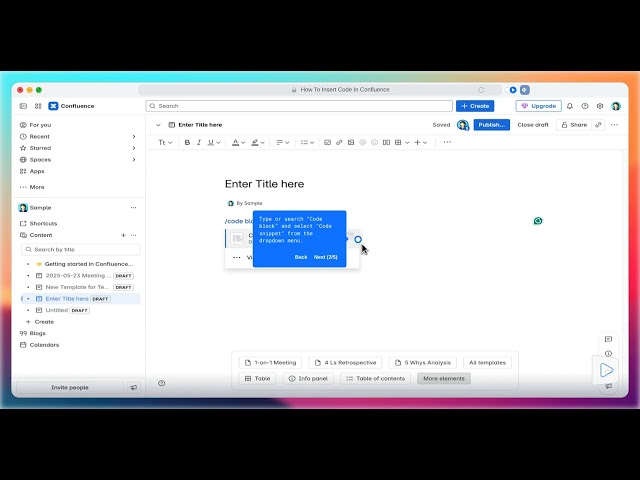Open the comments icon on right rail
Viewport: 640px width, 480px height.
608,339
